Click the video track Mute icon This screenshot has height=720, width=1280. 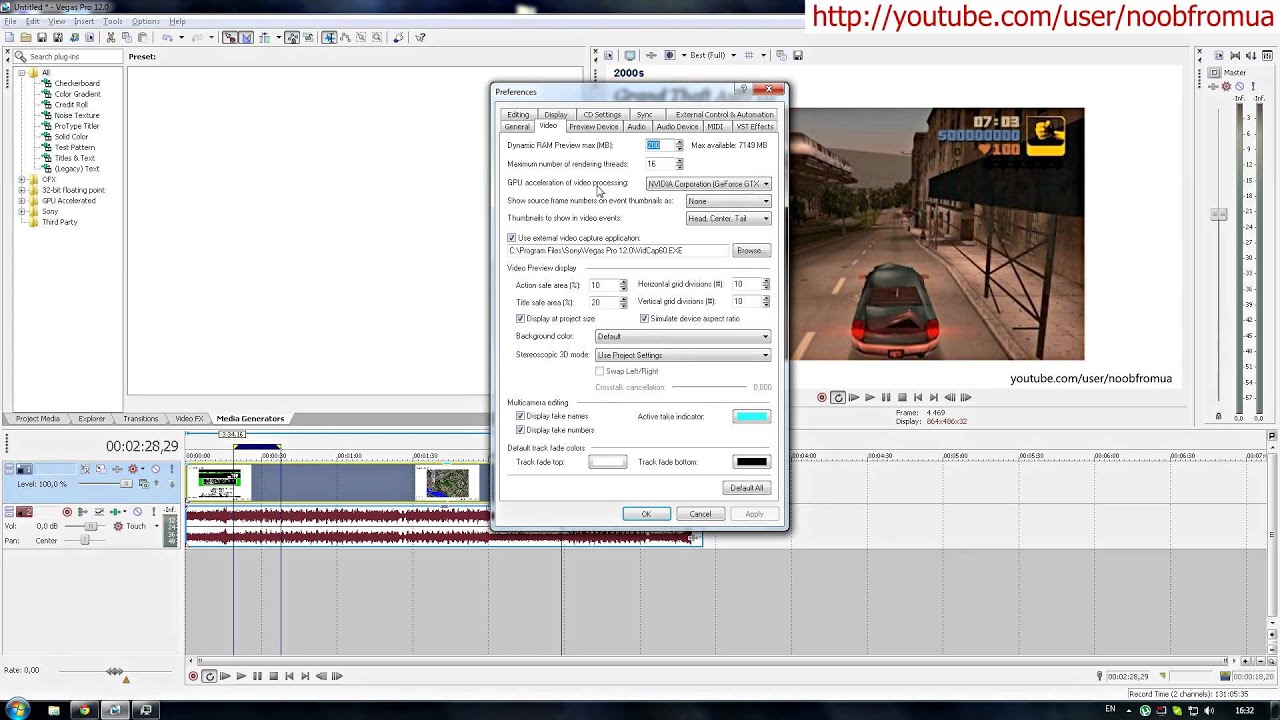point(155,469)
